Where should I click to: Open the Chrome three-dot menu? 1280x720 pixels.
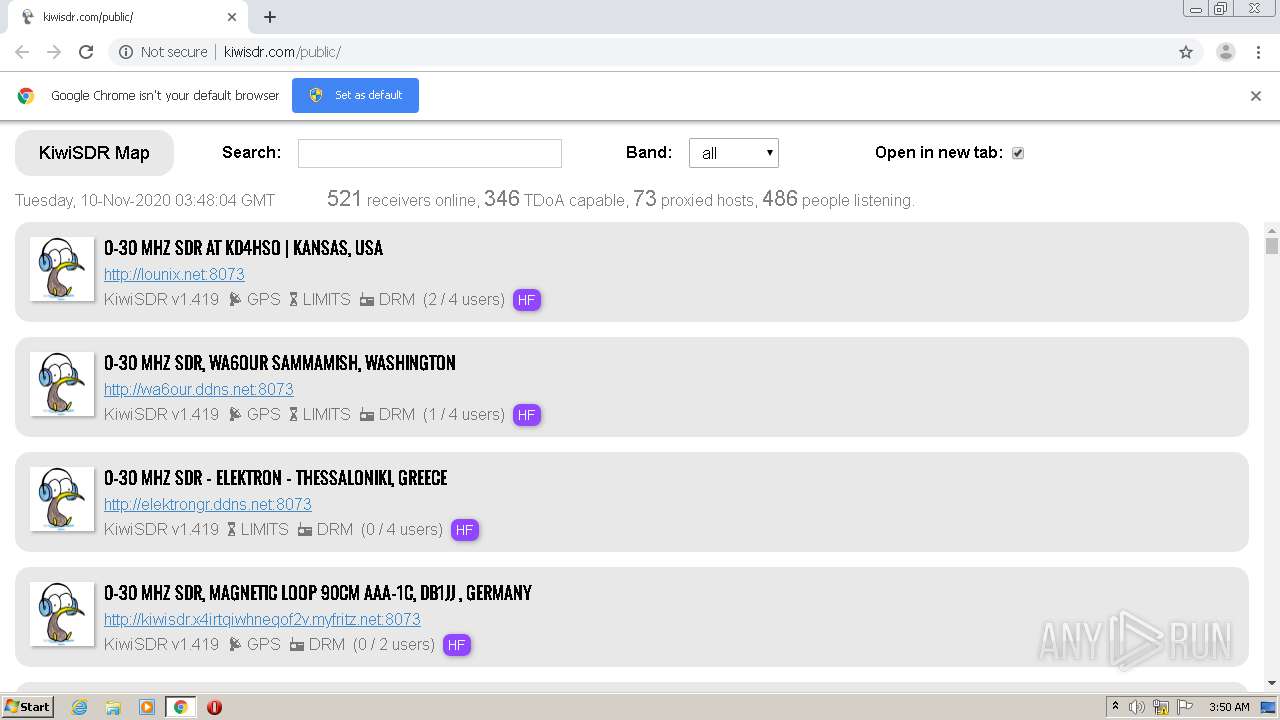[1259, 52]
